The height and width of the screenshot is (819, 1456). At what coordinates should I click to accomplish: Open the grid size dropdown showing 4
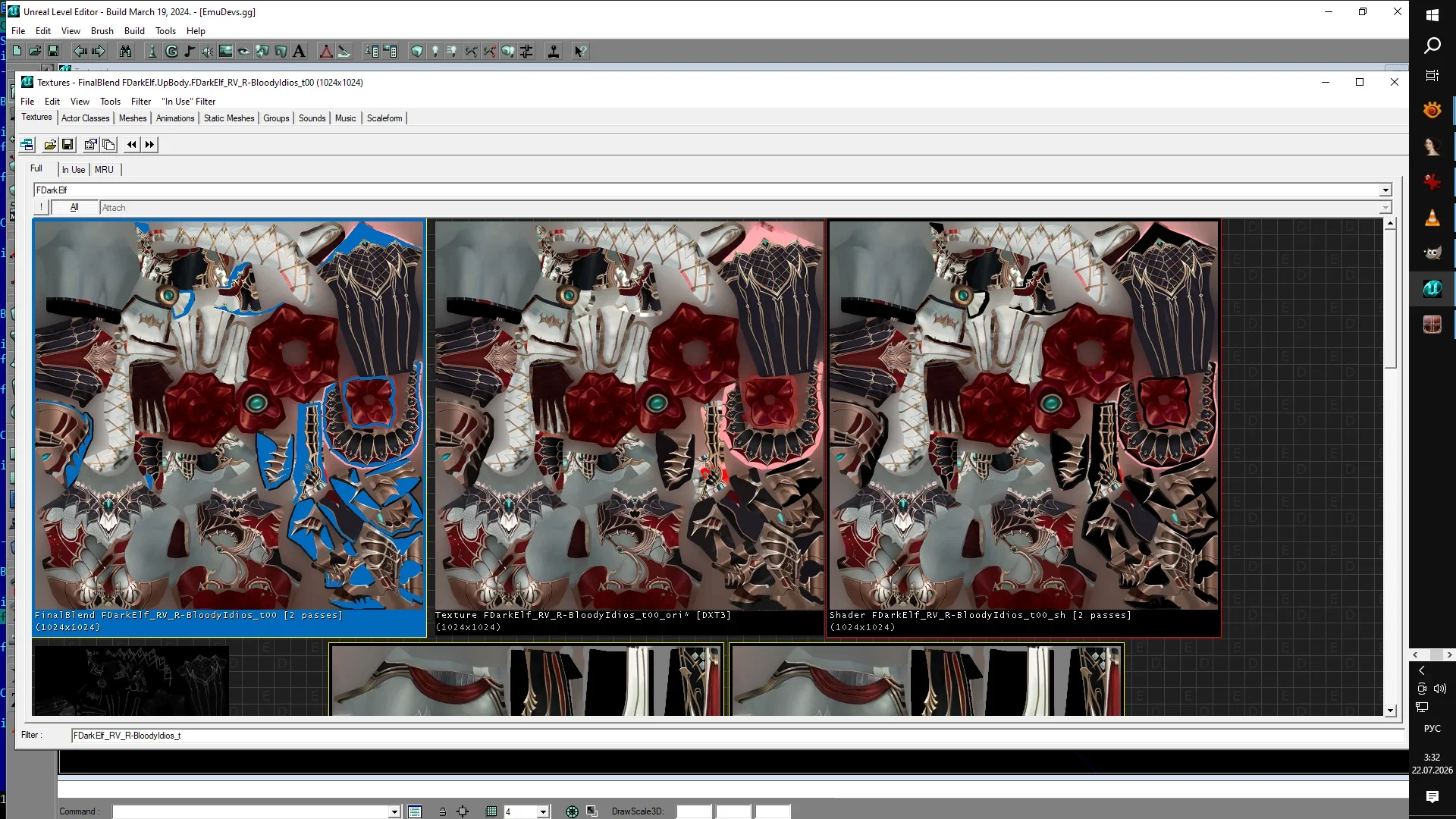543,811
